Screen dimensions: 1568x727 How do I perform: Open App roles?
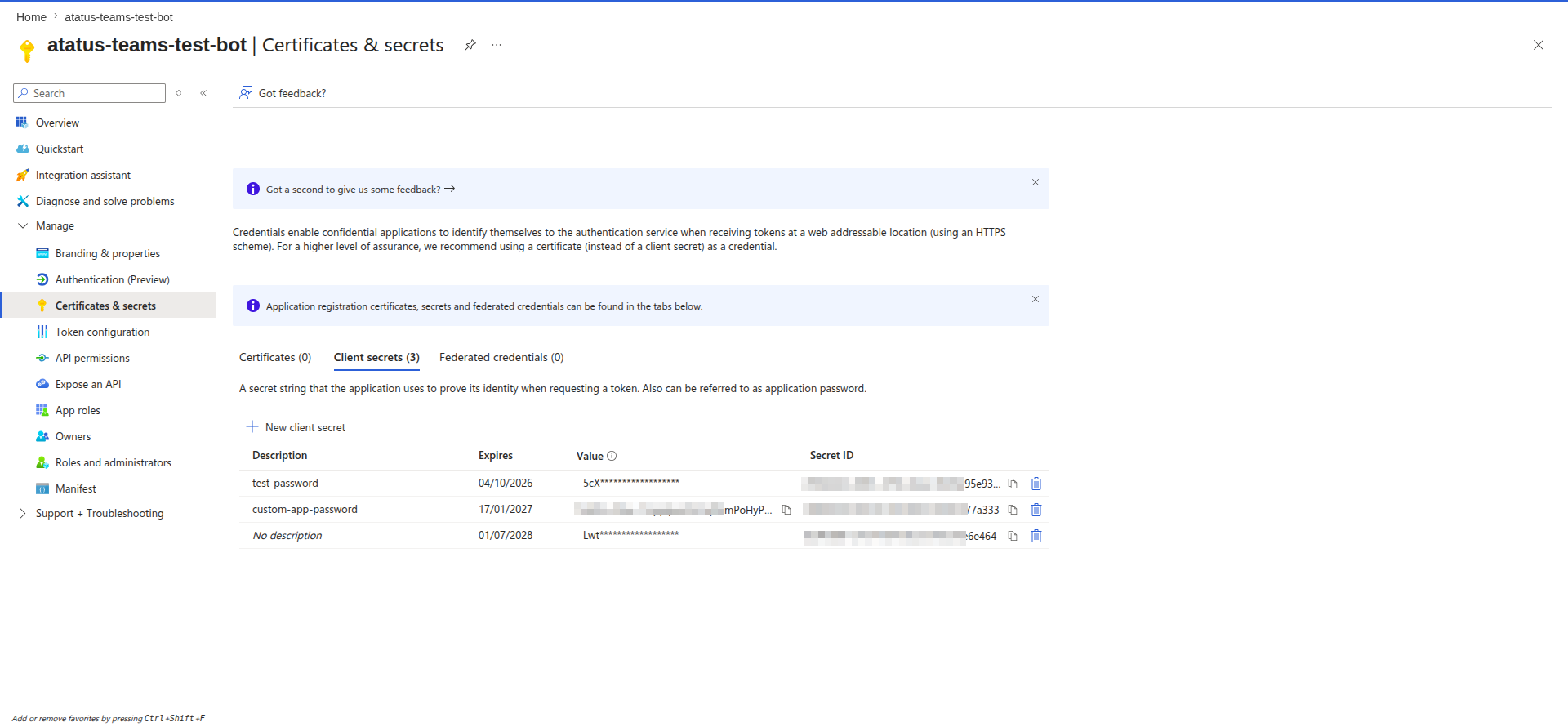[x=78, y=410]
